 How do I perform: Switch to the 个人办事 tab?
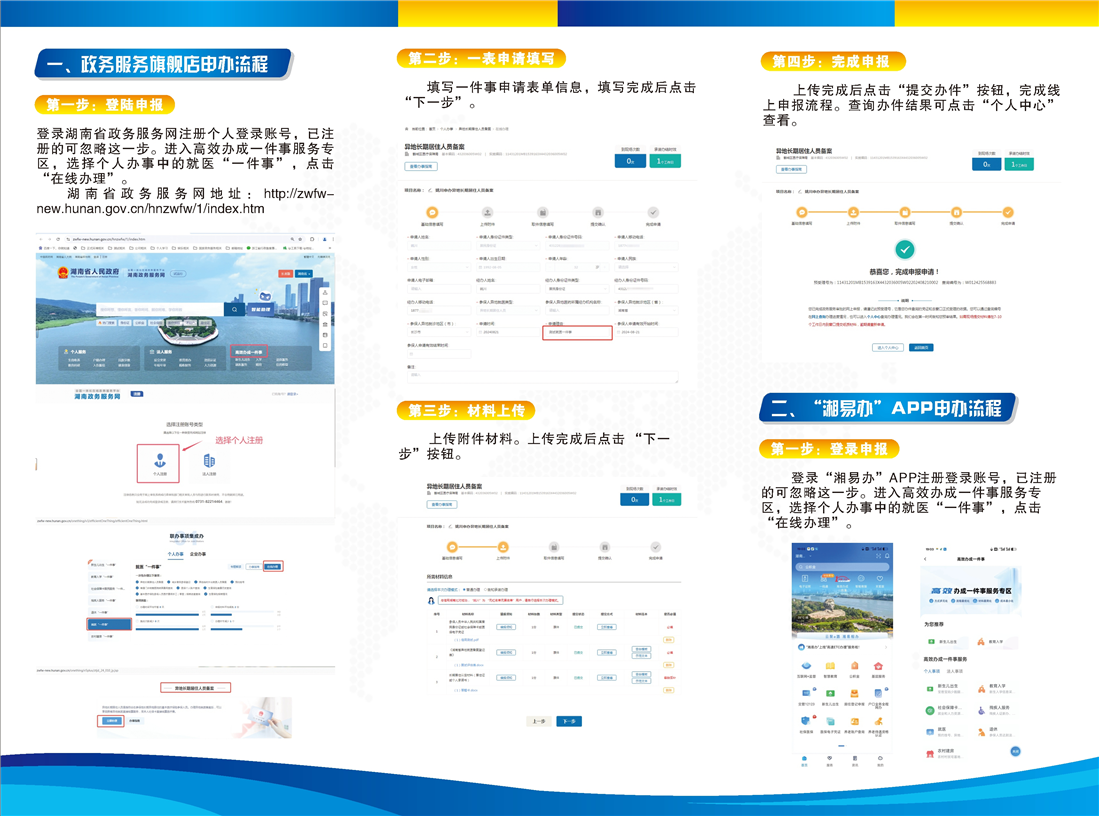175,555
